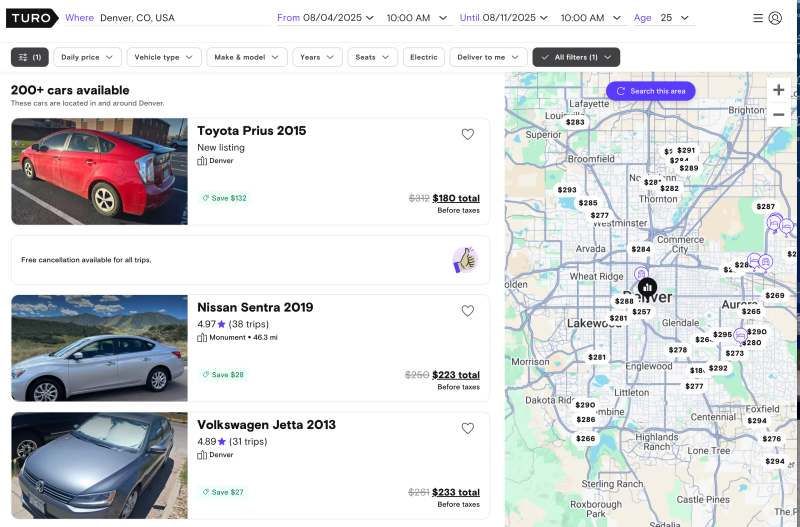
Task: Open the Toyota Prius 2015 listing title
Action: 252,131
